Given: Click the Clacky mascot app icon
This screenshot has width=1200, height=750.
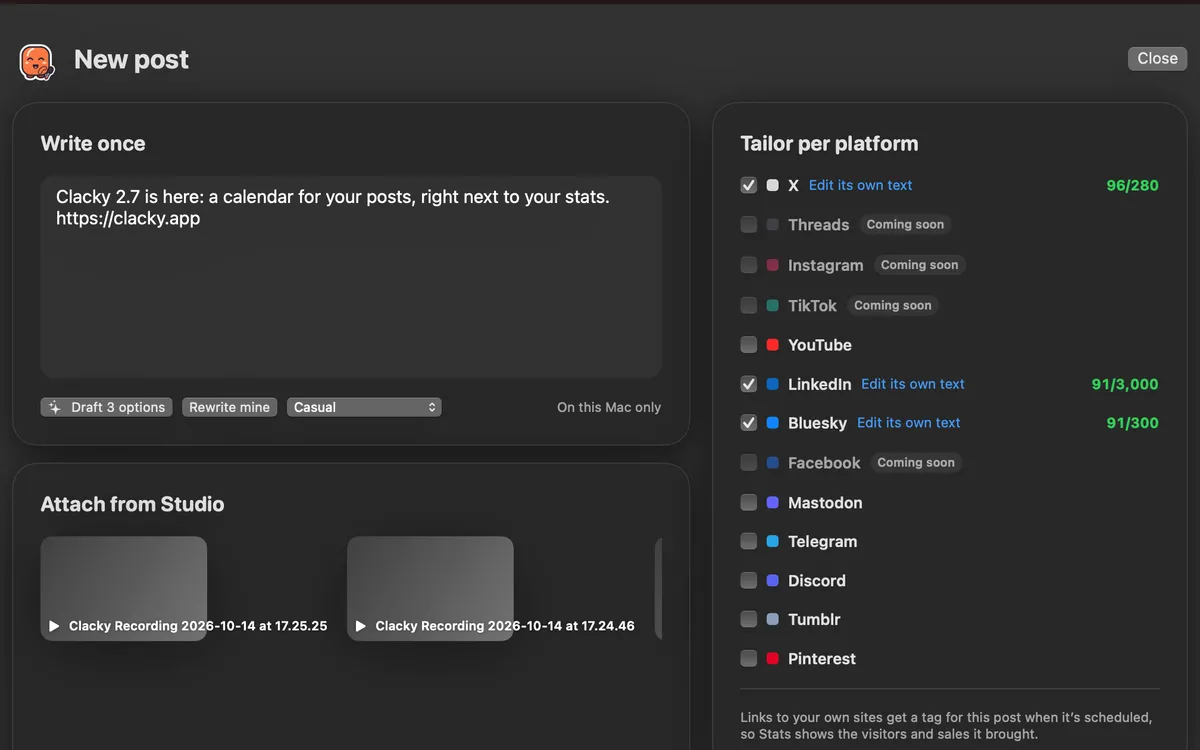Looking at the screenshot, I should 37,62.
